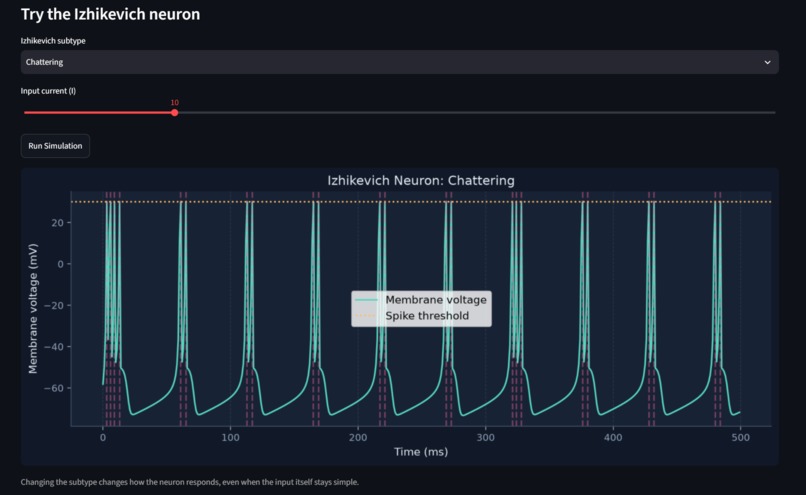Click the Membrane voltage (mV) axis label
The width and height of the screenshot is (806, 495).
(x=33, y=308)
